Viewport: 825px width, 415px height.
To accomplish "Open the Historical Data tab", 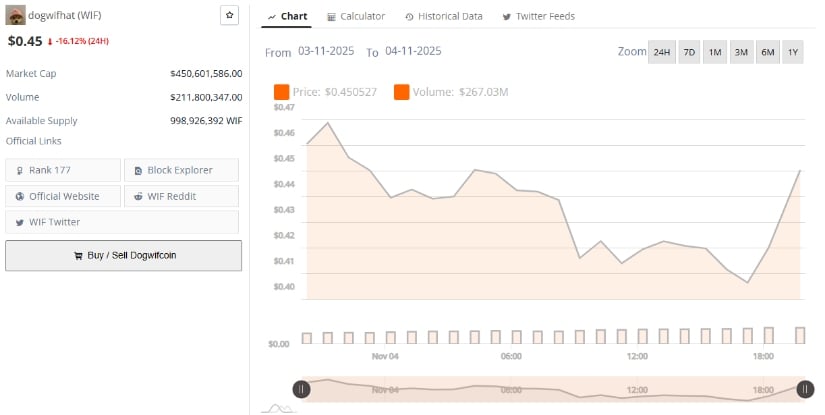I will tap(444, 17).
